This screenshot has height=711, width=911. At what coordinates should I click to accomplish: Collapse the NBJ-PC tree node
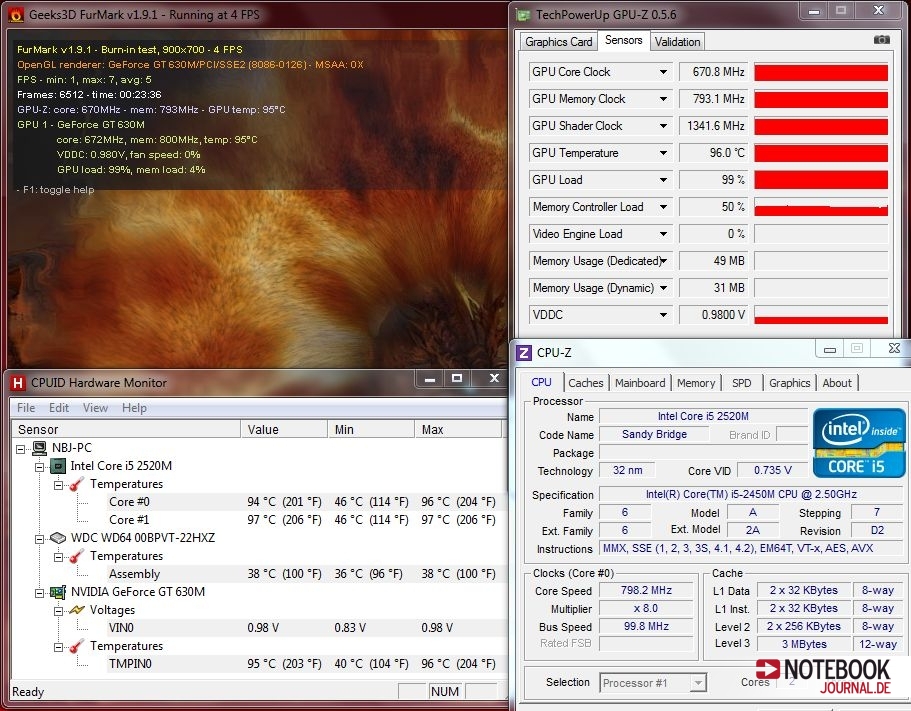click(x=21, y=449)
